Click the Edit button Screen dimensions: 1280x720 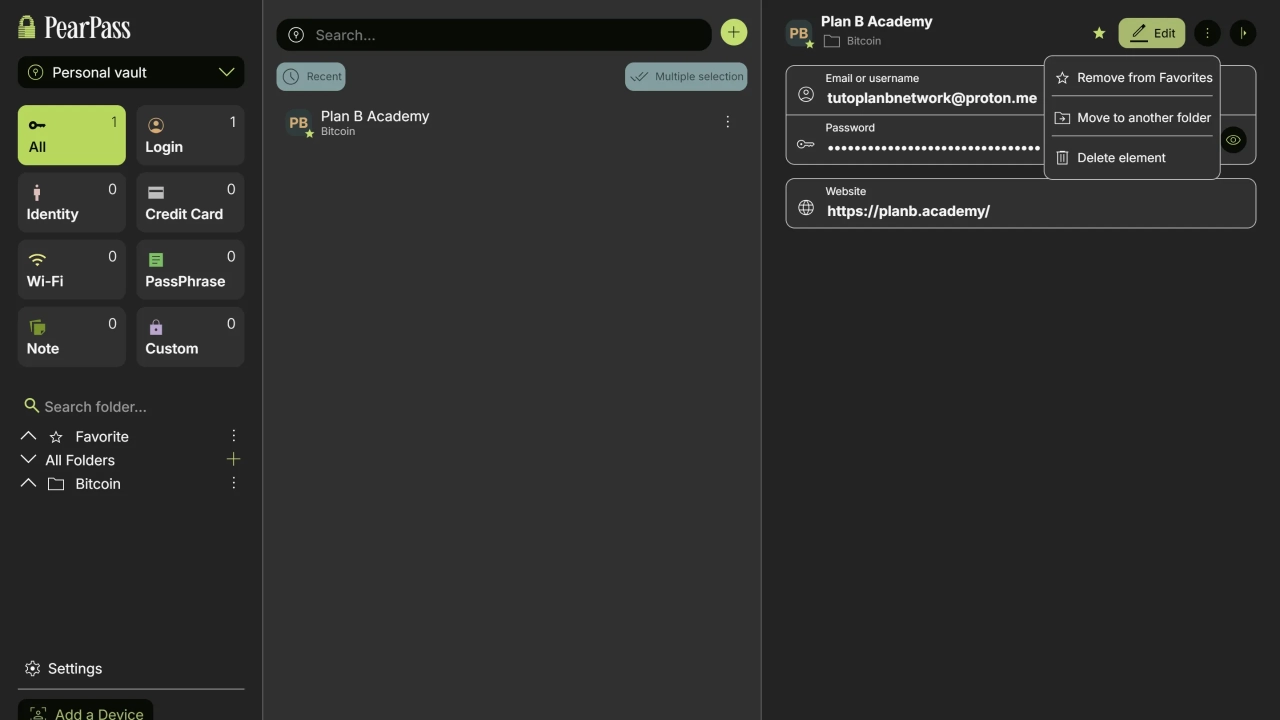1151,33
